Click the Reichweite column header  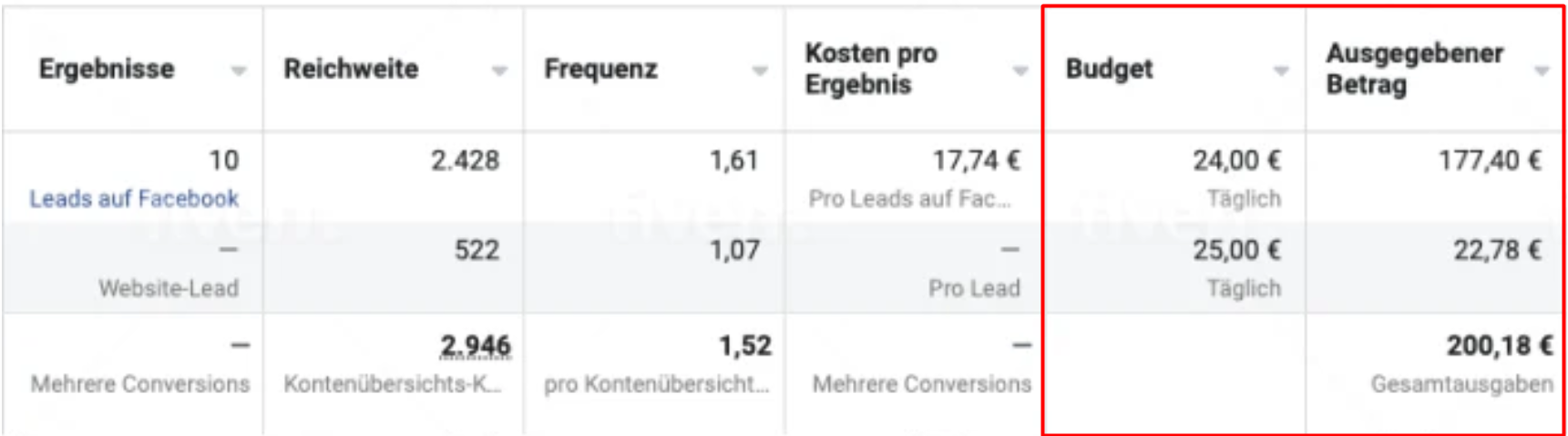(351, 69)
